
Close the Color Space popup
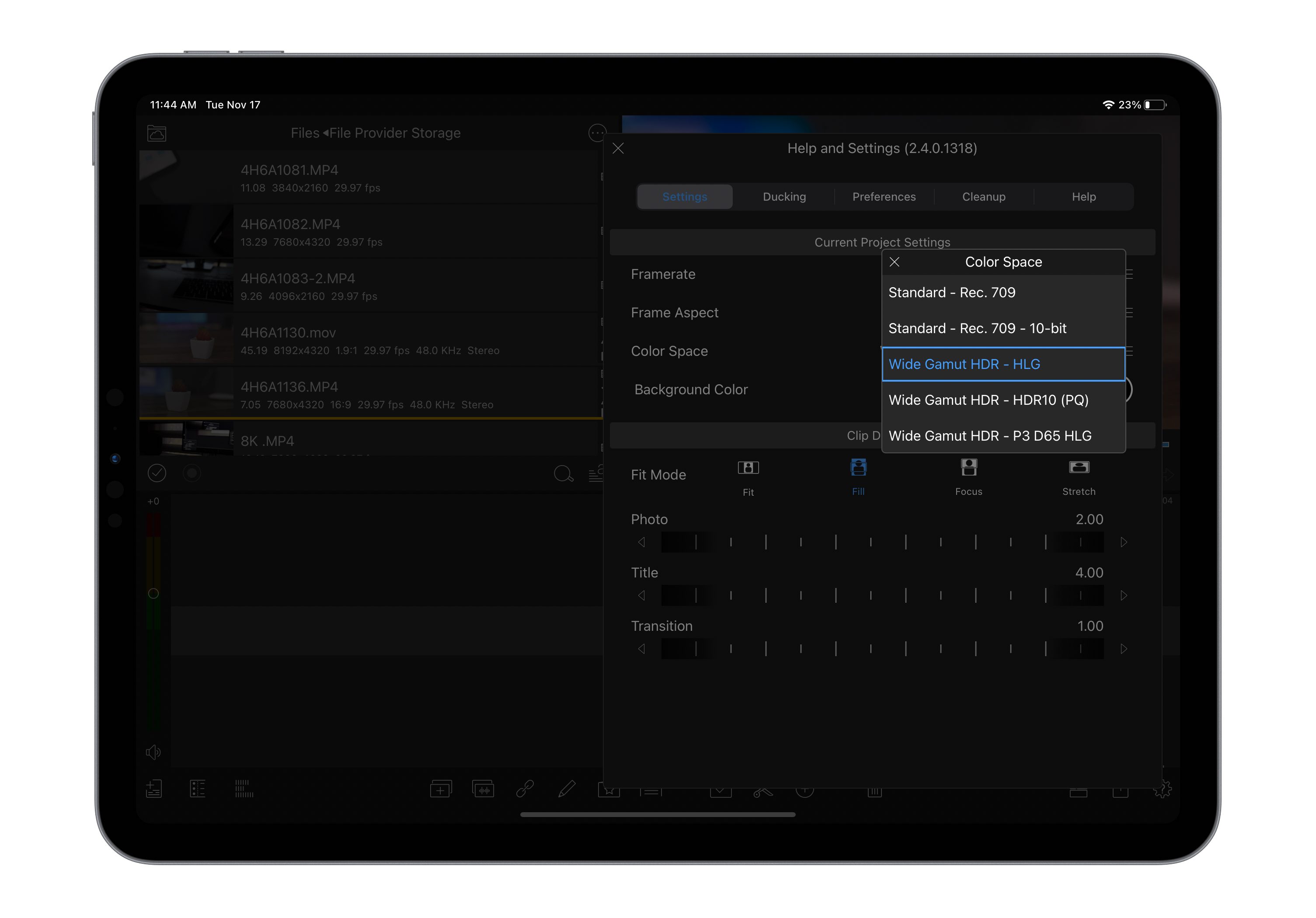coord(894,262)
